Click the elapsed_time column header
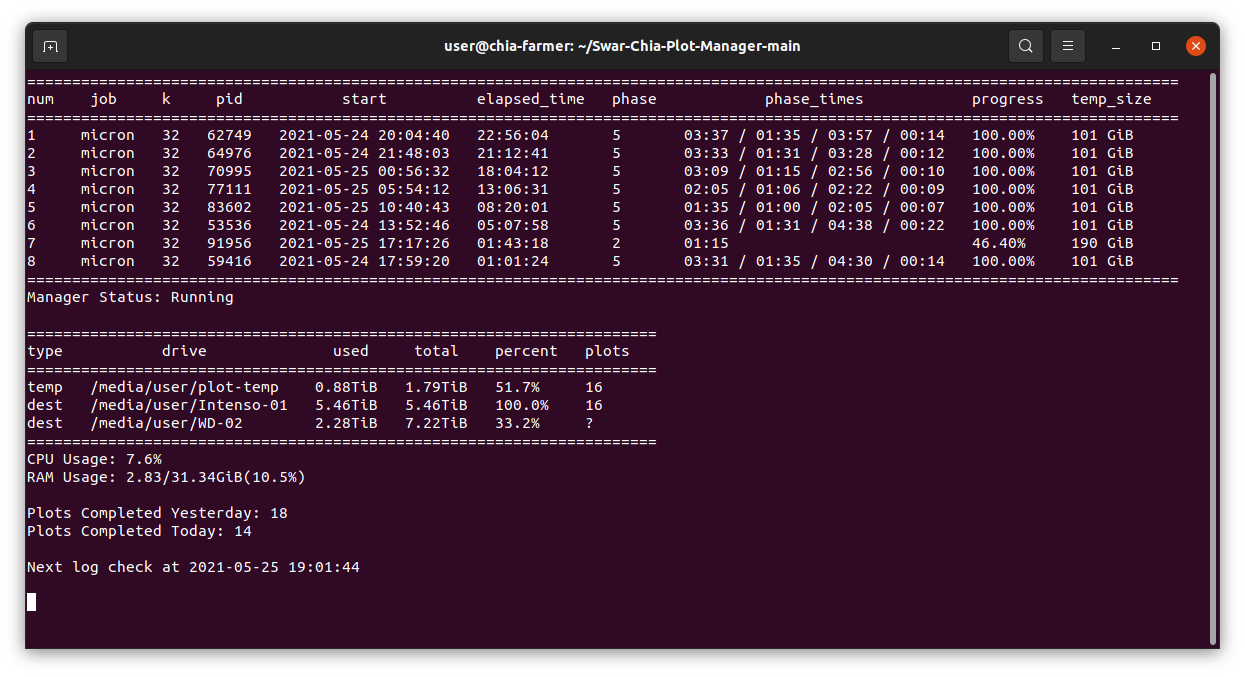Viewport: 1245px width, 677px height. point(531,98)
